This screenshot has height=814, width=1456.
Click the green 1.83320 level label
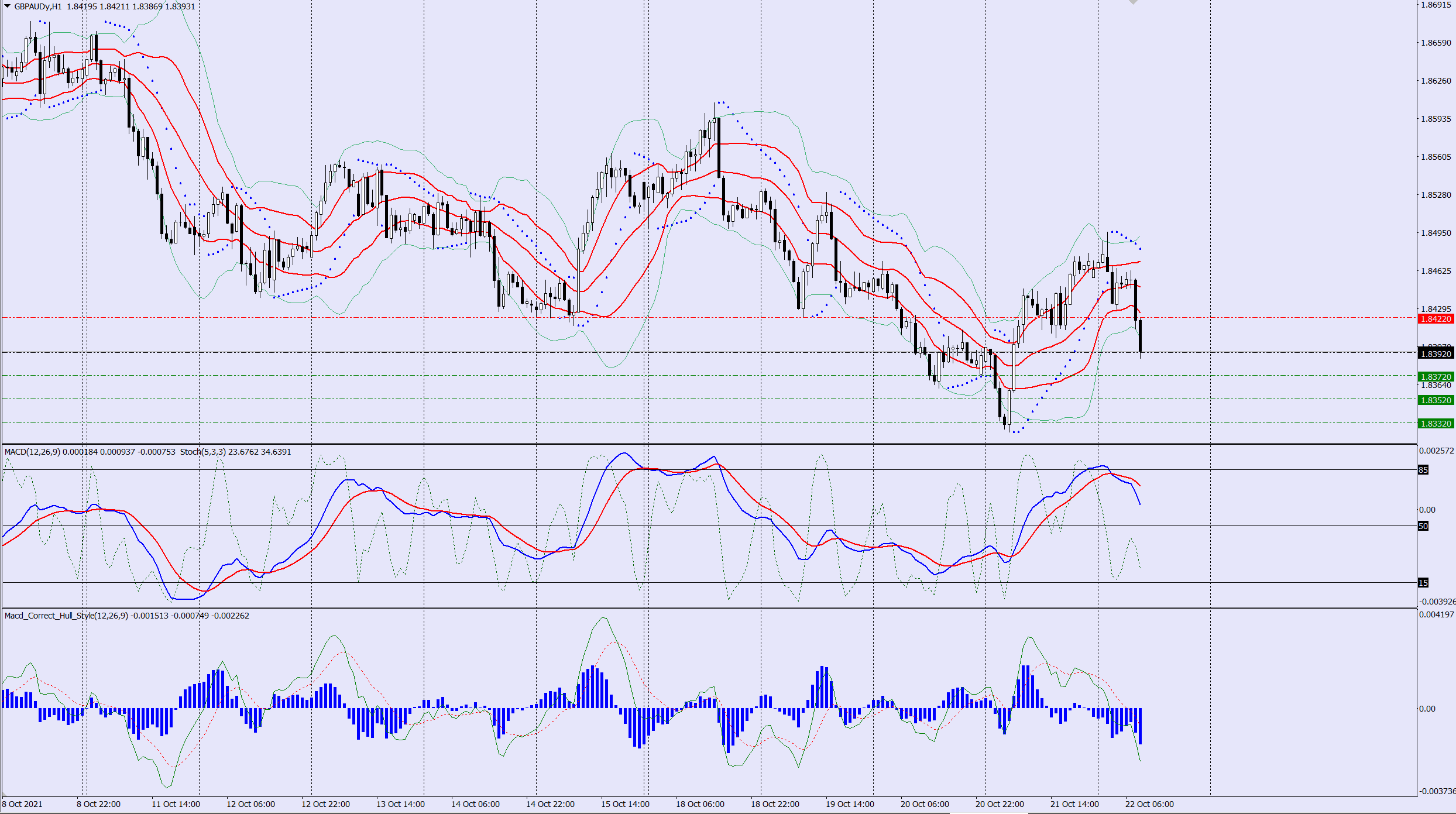pos(1436,424)
